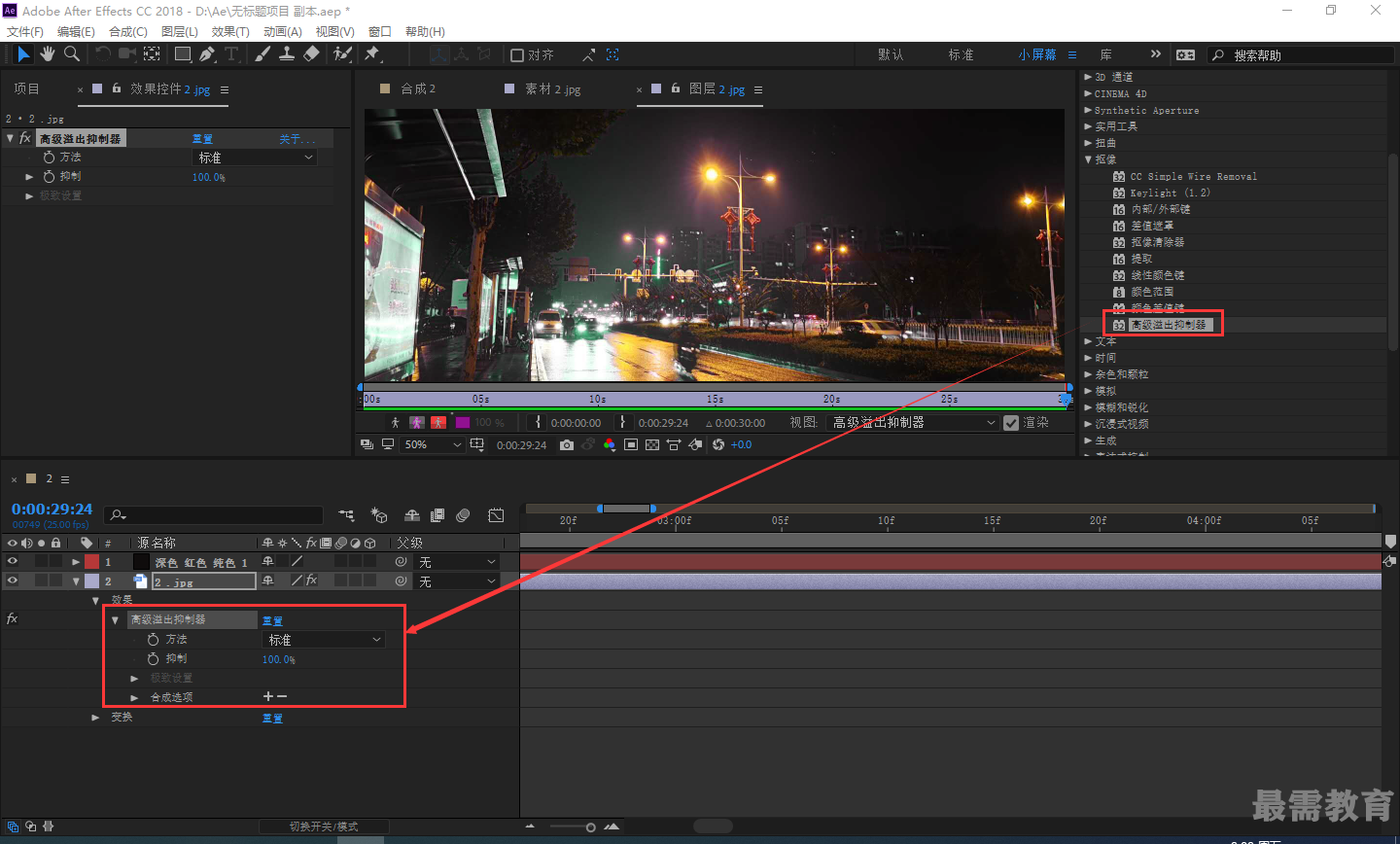Open parent dropdown for layer 1
The height and width of the screenshot is (844, 1400).
[457, 562]
